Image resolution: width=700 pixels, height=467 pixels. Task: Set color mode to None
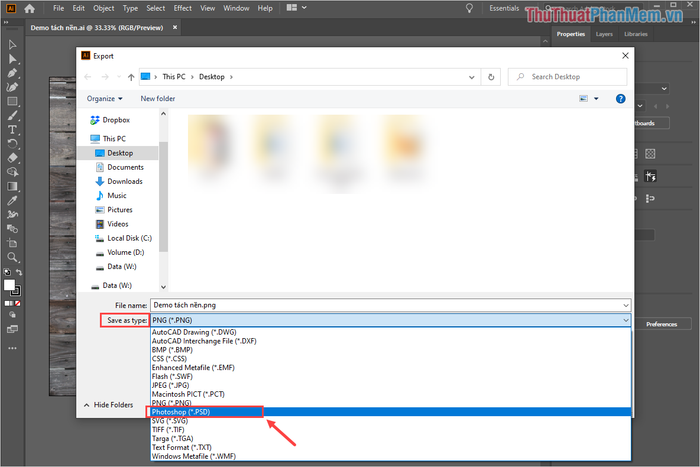18,304
